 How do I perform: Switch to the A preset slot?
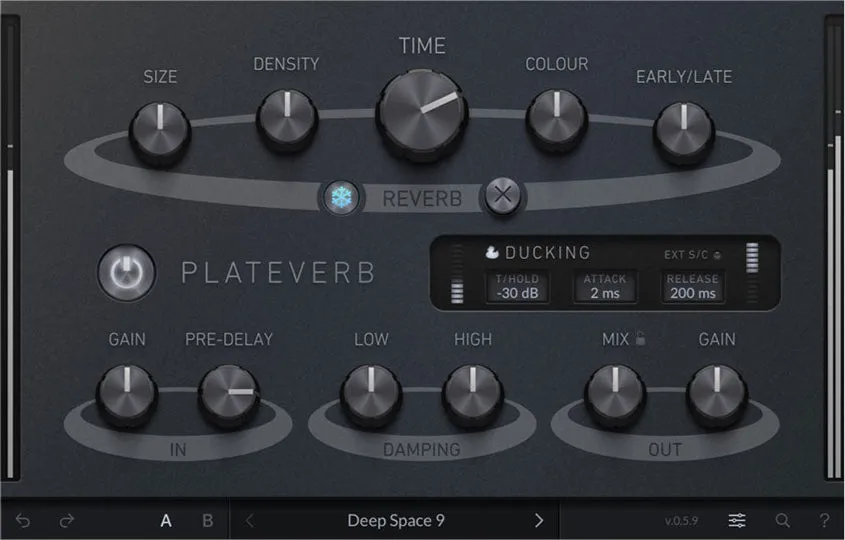coord(166,521)
